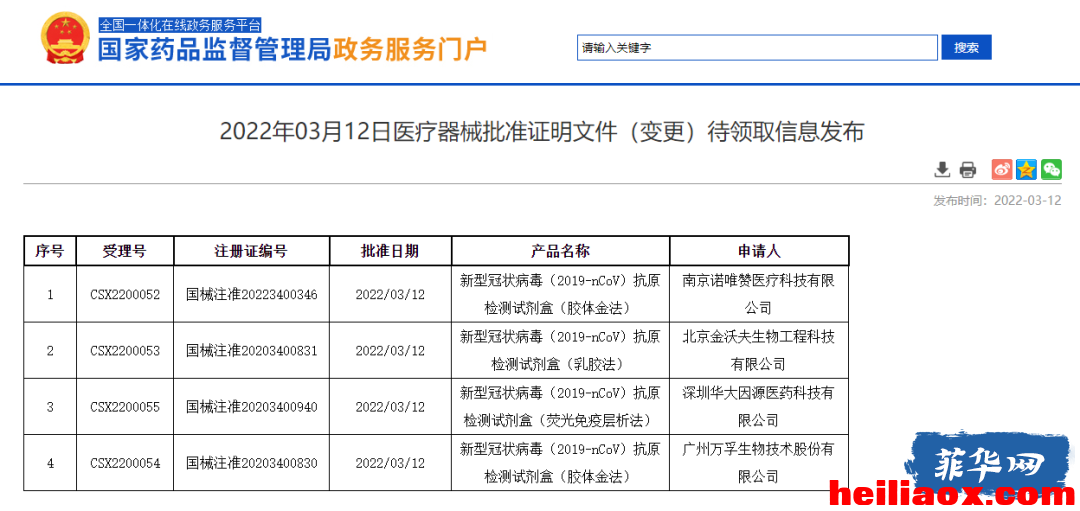Click 国械注准20223400346

(x=251, y=294)
